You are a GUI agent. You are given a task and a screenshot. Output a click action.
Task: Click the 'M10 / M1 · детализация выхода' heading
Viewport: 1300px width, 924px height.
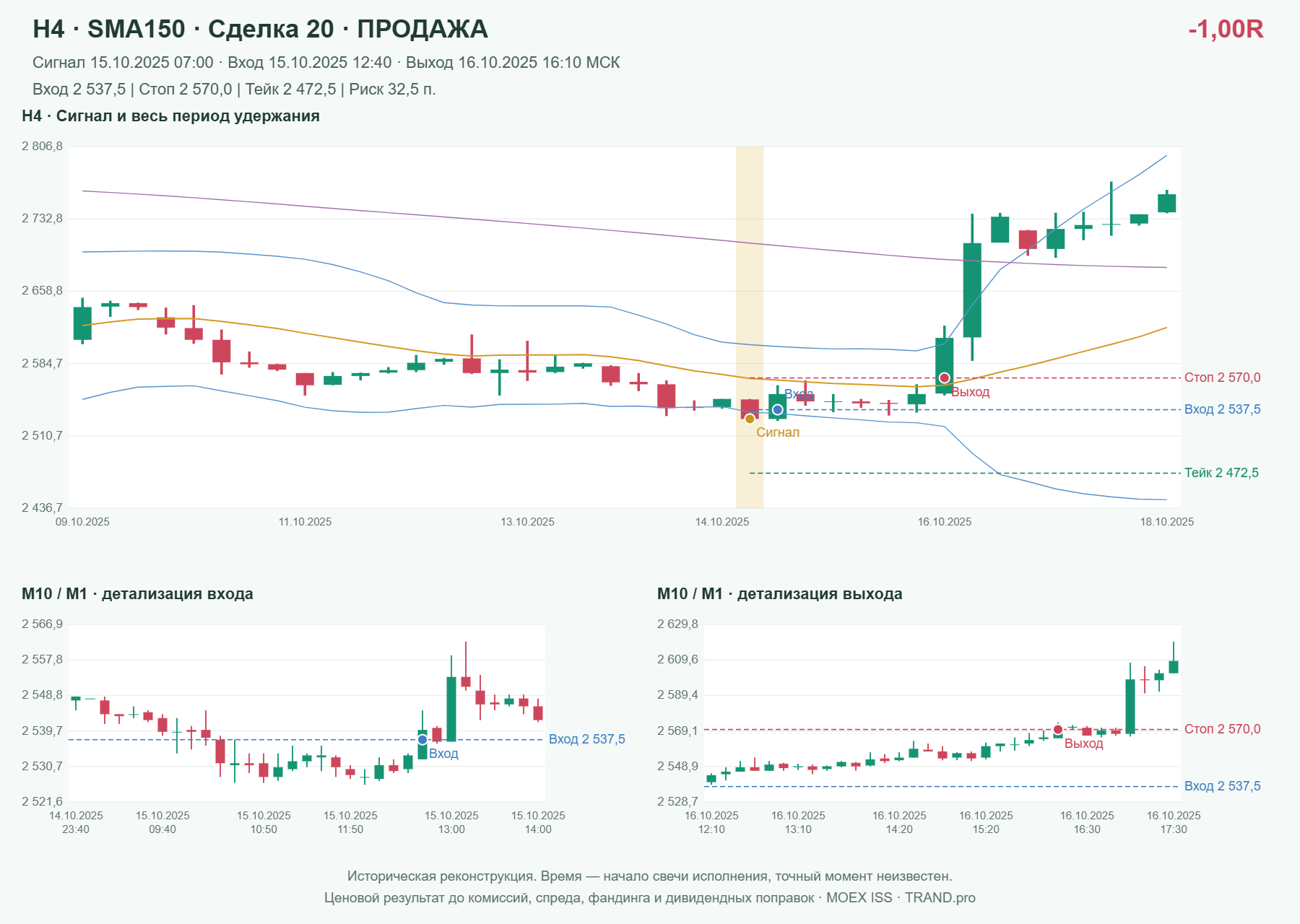[x=780, y=594]
